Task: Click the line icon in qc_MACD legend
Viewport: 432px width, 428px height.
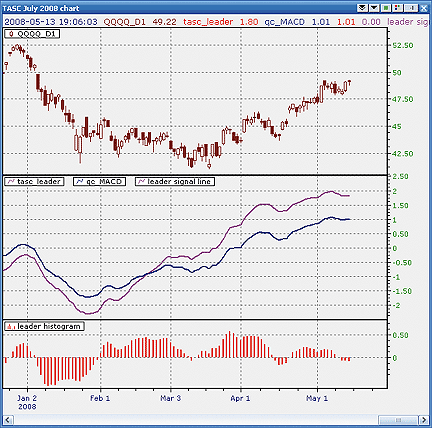Action: coord(80,181)
